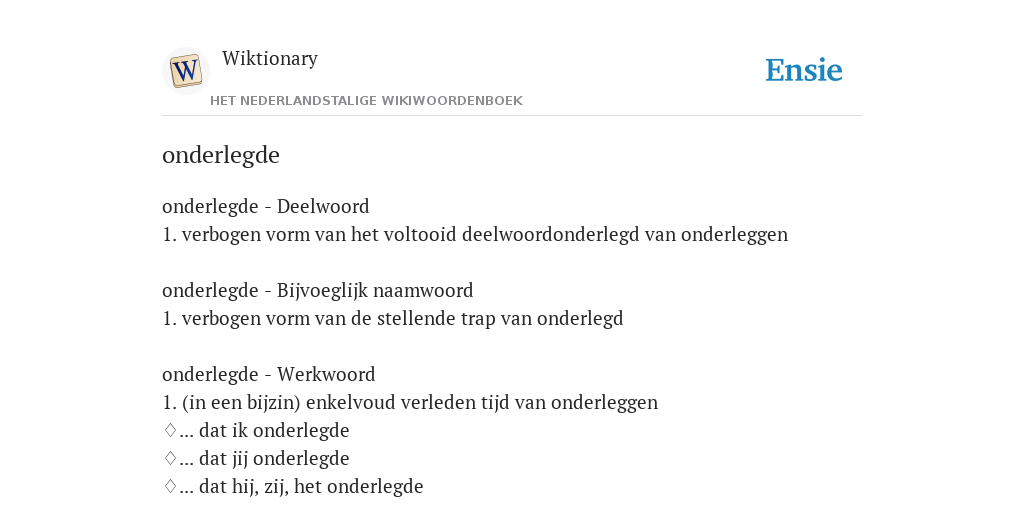Viewport: 1024px width, 512px height.
Task: Select the example '... dat hij, zij, het onderlegde'
Action: [x=301, y=487]
